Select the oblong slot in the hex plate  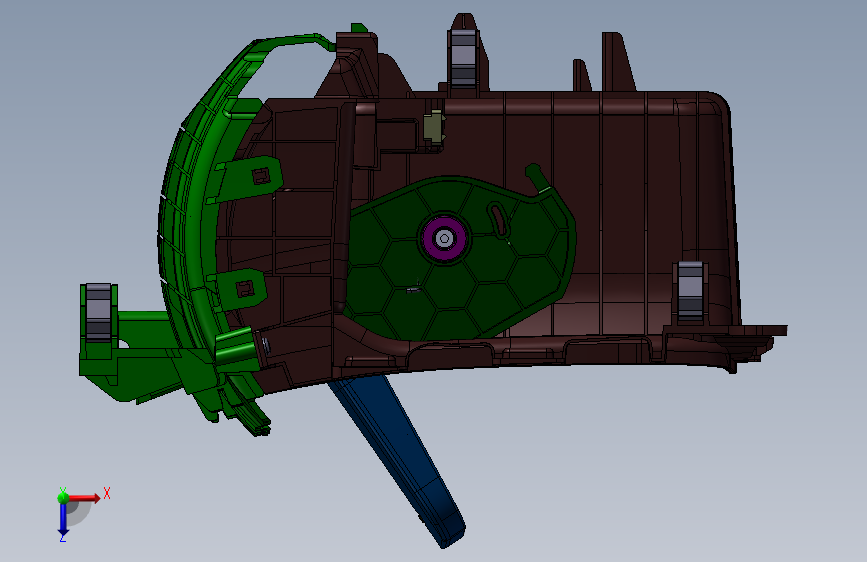click(497, 219)
